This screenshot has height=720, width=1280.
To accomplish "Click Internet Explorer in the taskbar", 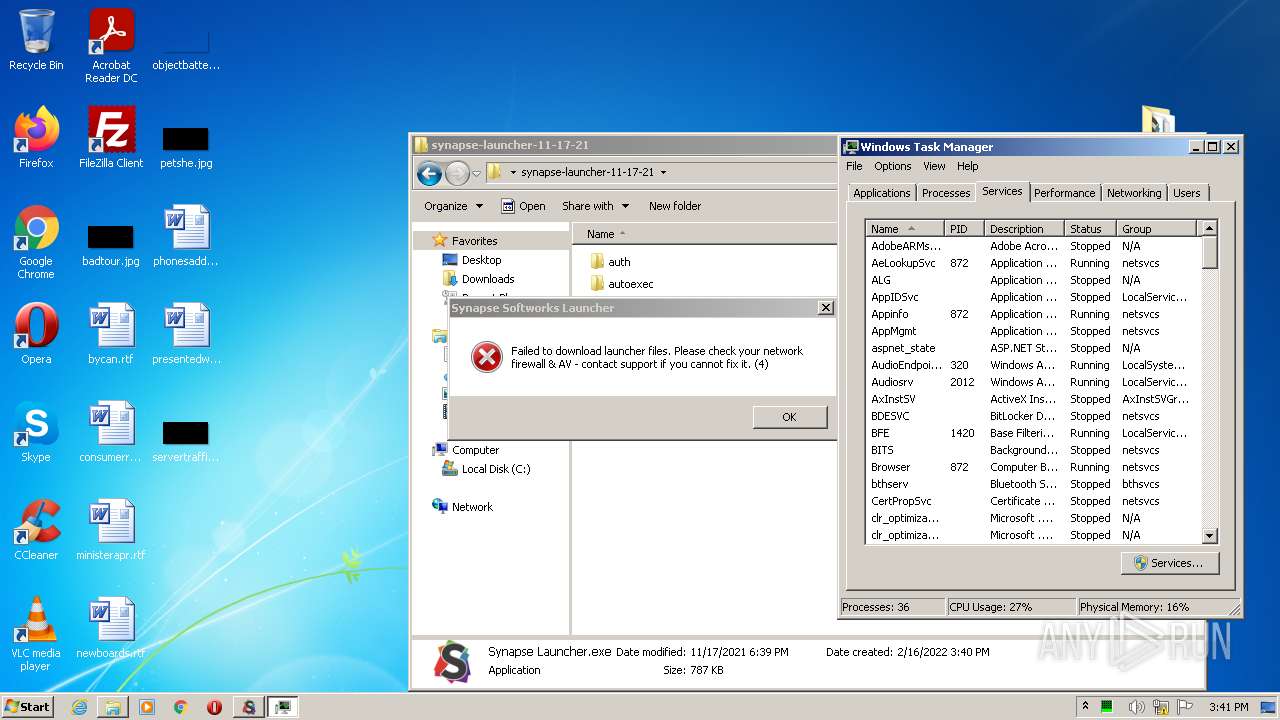I will (79, 707).
